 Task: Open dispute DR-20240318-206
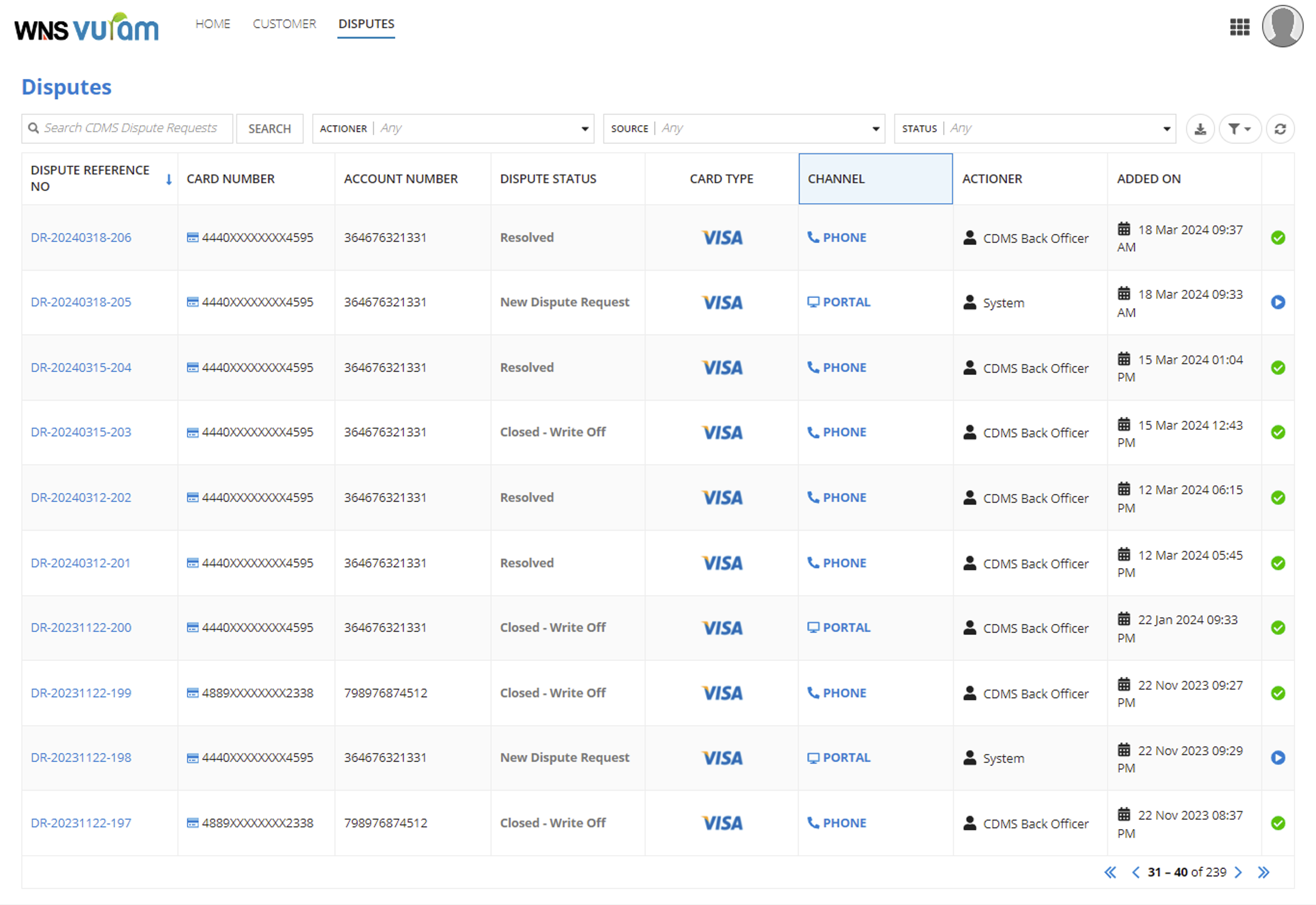tap(81, 238)
